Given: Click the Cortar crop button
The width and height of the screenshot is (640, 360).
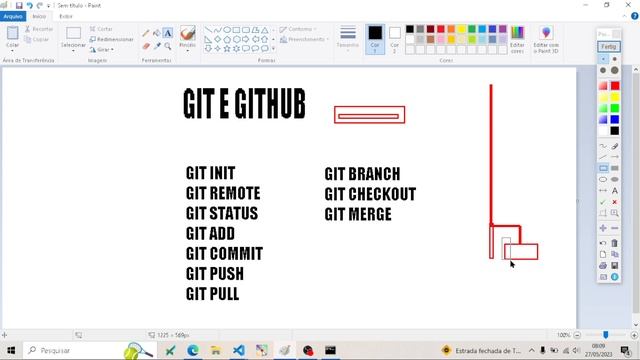Looking at the screenshot, I should (x=101, y=29).
